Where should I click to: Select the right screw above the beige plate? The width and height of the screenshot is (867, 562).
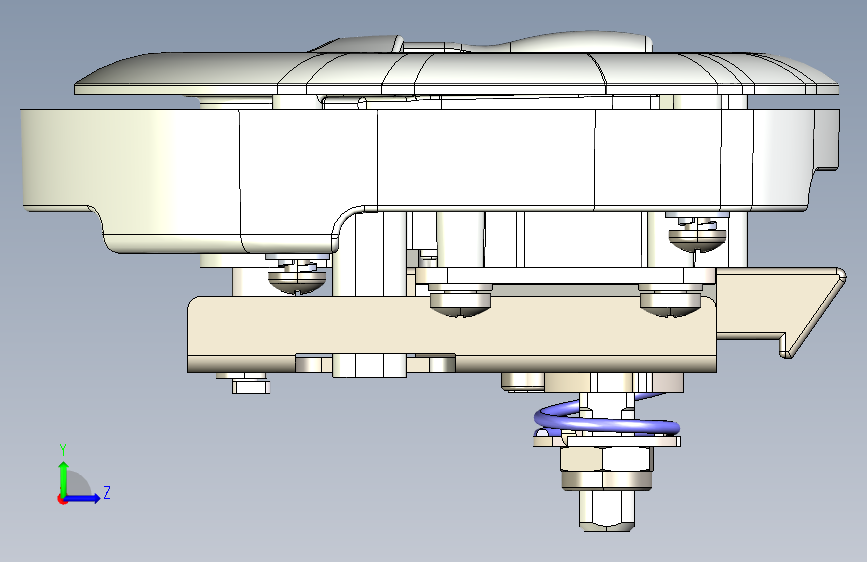point(671,301)
